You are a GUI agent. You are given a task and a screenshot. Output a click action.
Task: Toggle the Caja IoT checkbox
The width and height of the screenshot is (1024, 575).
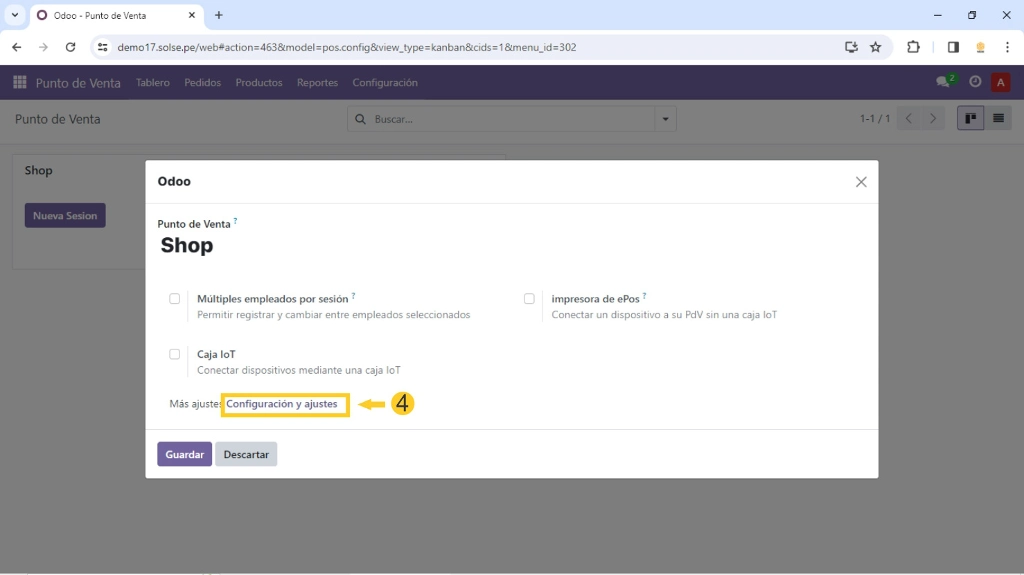point(175,354)
